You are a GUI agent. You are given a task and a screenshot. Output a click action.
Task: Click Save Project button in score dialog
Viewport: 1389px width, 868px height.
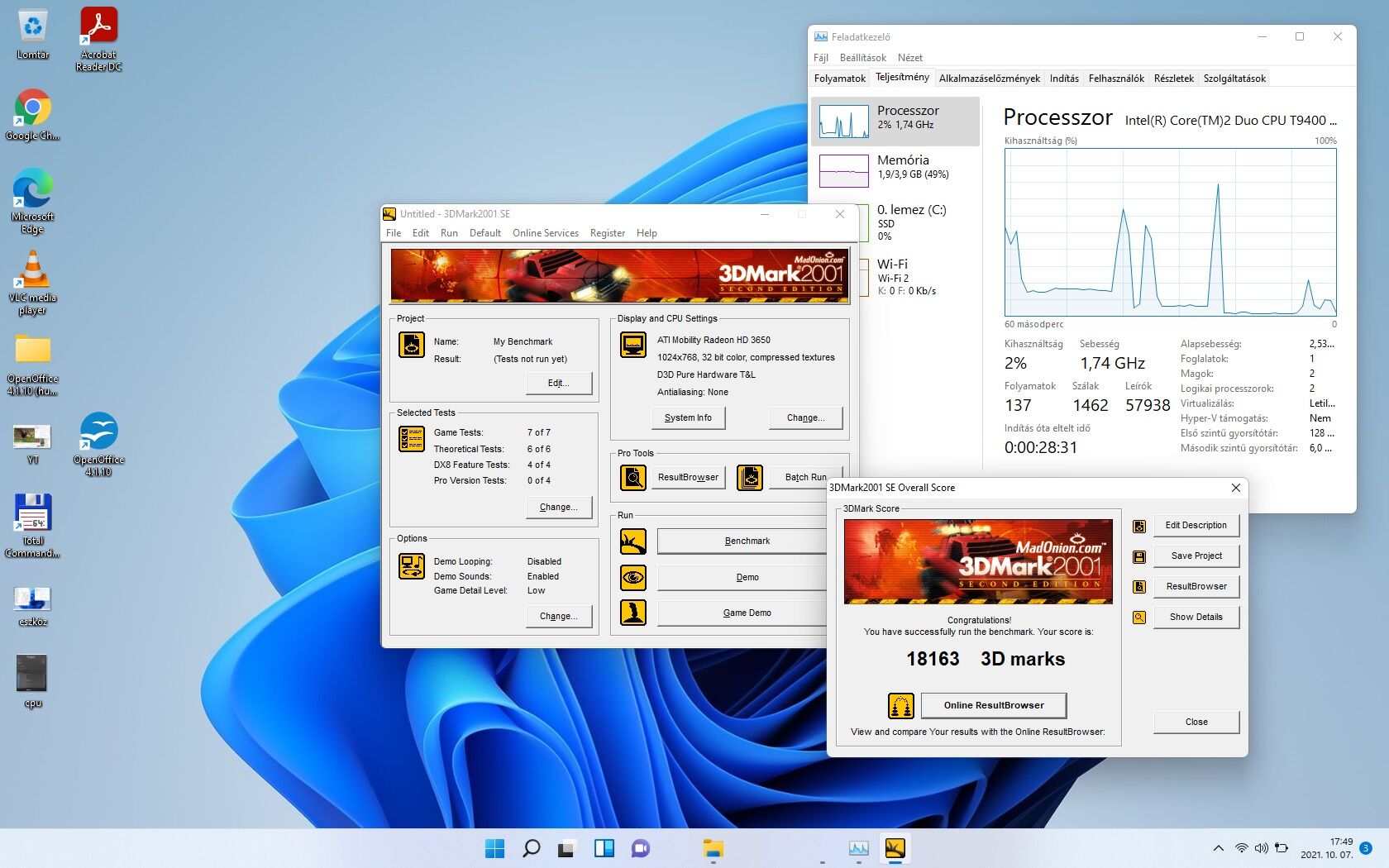click(1196, 556)
